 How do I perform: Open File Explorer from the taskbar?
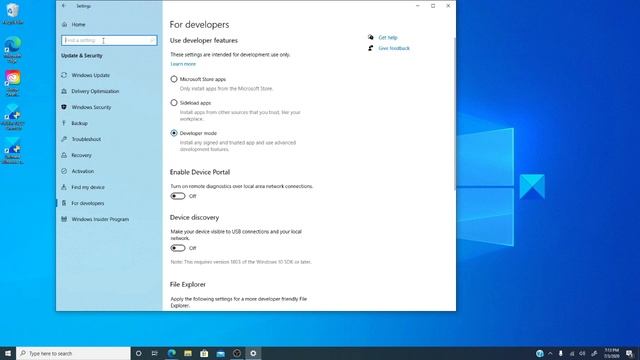[x=188, y=353]
